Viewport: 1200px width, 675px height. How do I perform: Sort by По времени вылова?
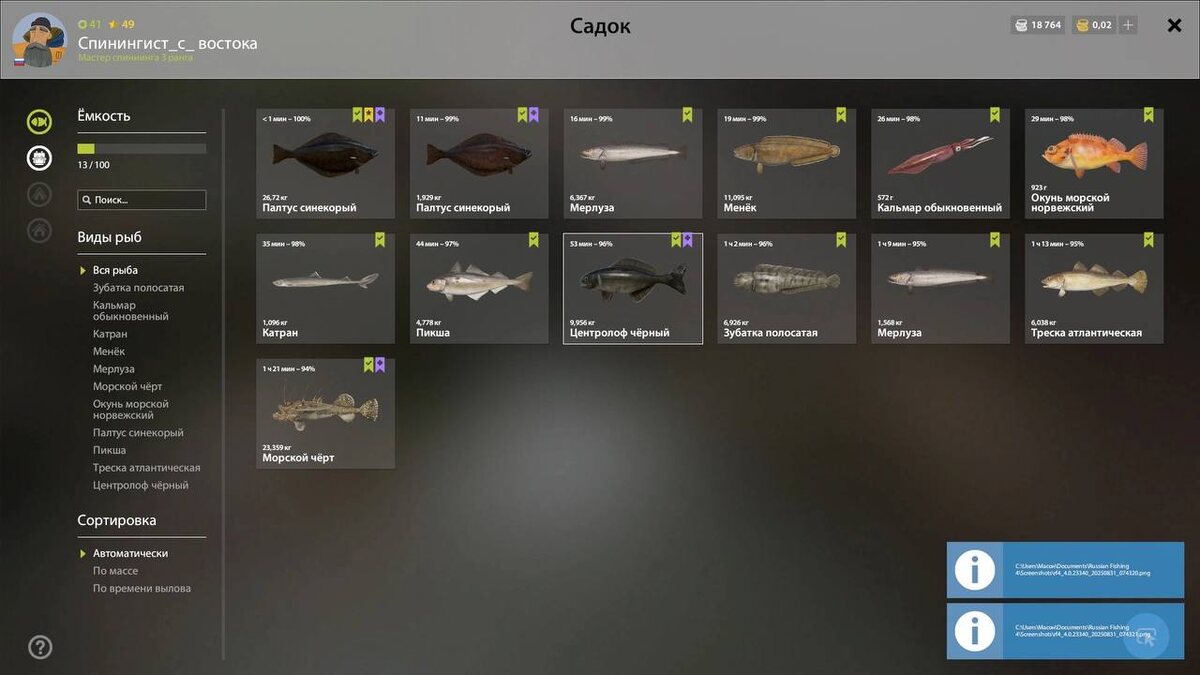142,589
